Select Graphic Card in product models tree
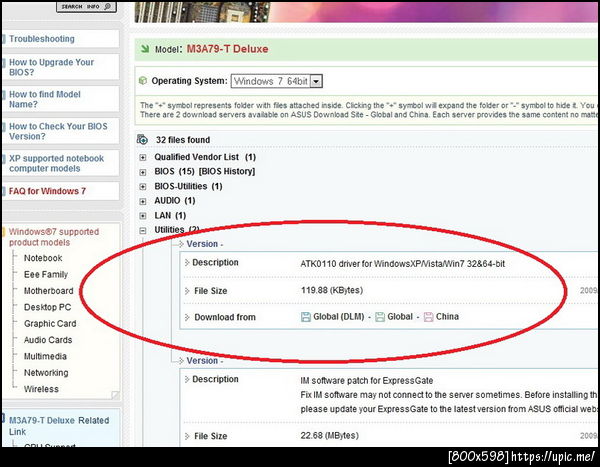Image resolution: width=600 pixels, height=467 pixels. click(50, 323)
